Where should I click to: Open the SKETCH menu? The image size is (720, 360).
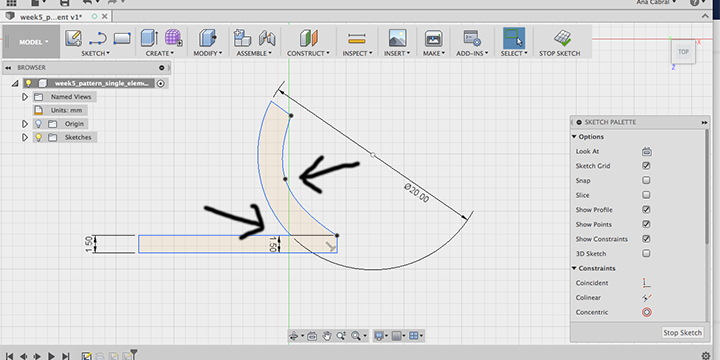tap(96, 53)
